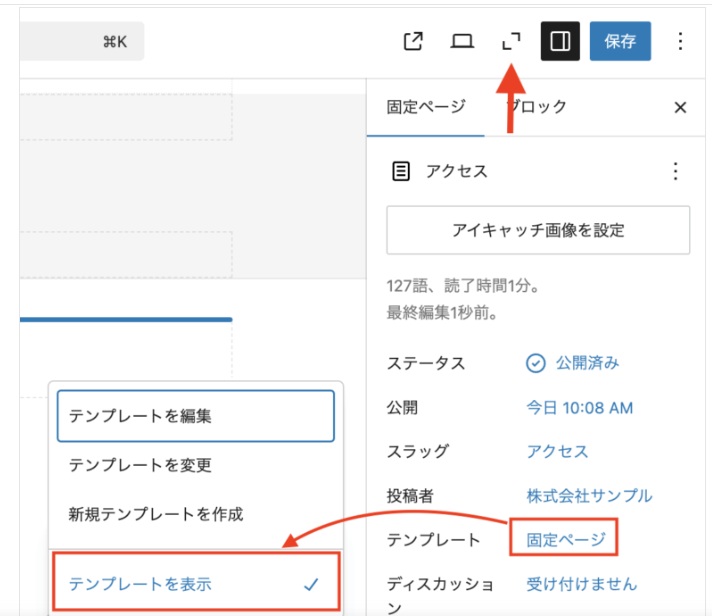Viewport: 712px width, 616px height.
Task: Click the laptop device preview icon
Action: point(462,41)
